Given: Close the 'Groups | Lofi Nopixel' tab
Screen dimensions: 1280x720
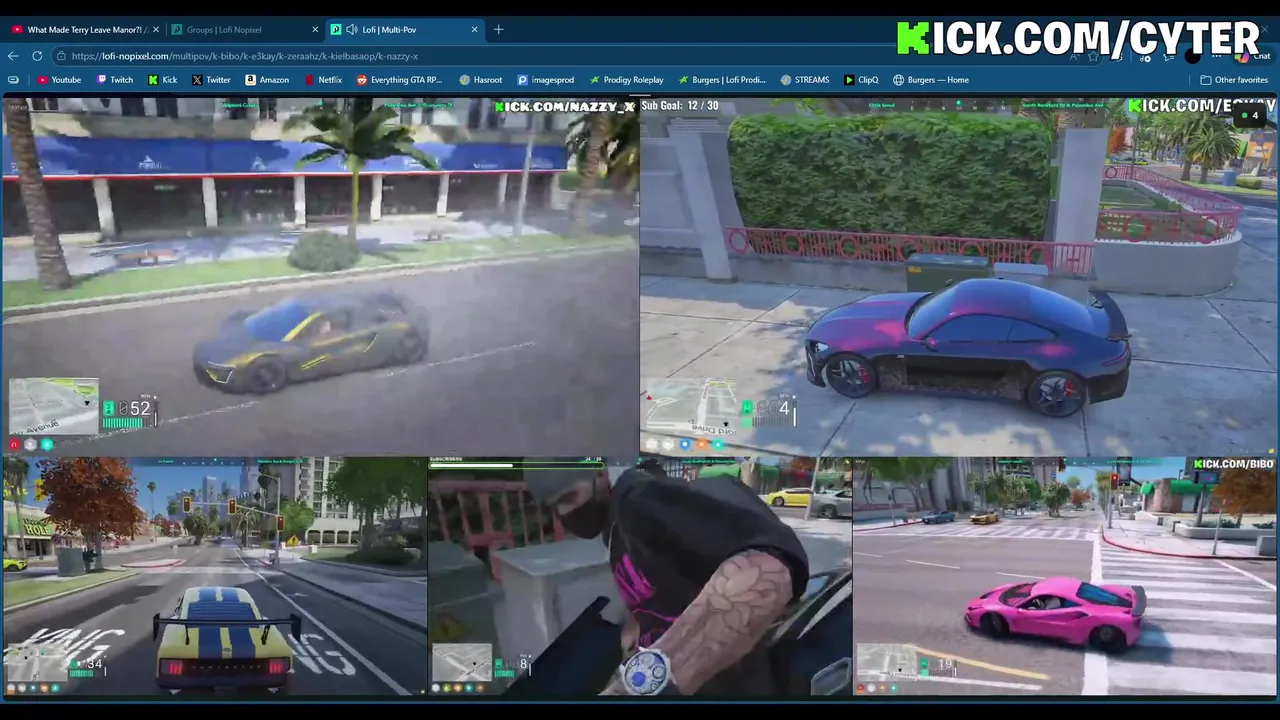Looking at the screenshot, I should pyautogui.click(x=315, y=29).
